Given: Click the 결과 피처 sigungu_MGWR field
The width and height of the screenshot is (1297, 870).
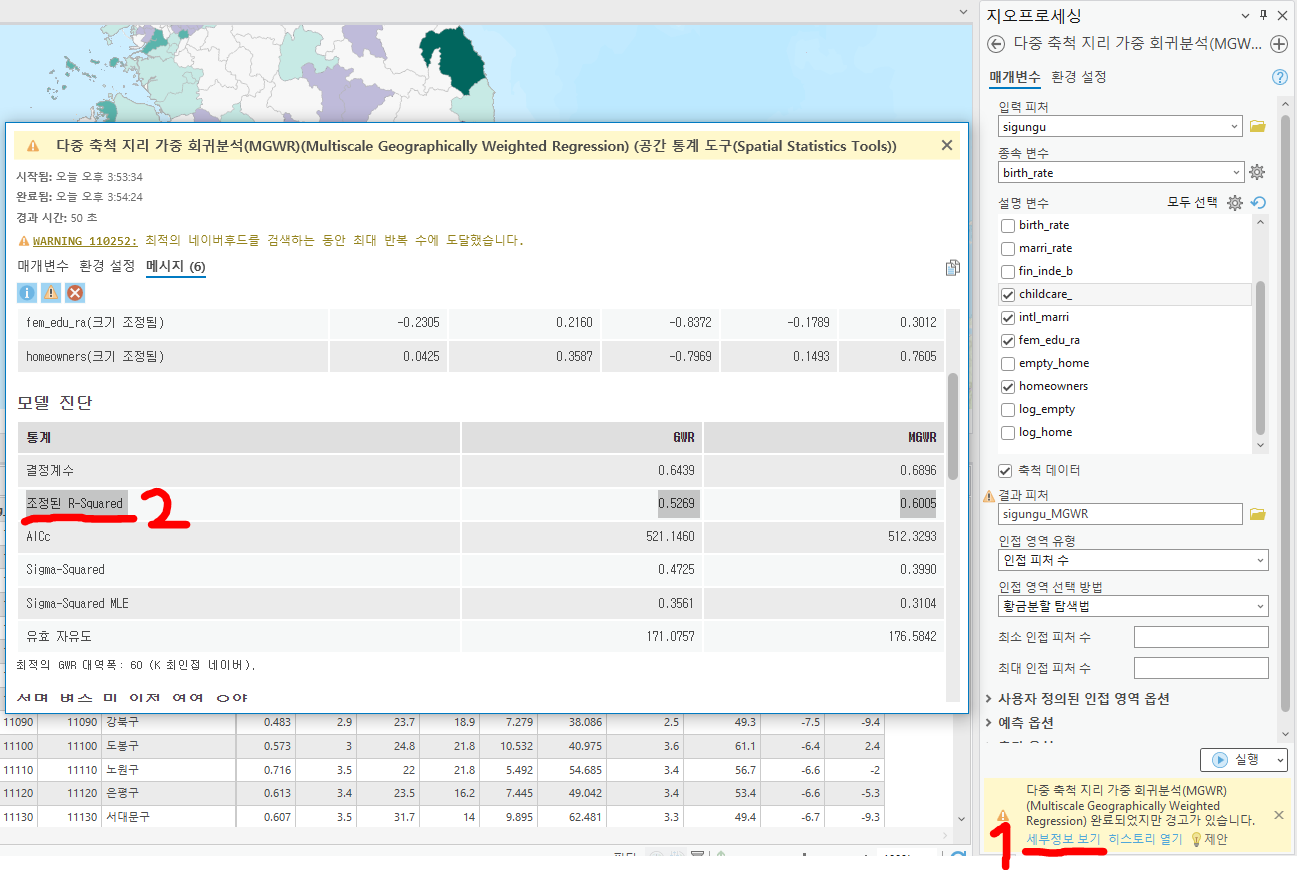Looking at the screenshot, I should click(x=1121, y=514).
